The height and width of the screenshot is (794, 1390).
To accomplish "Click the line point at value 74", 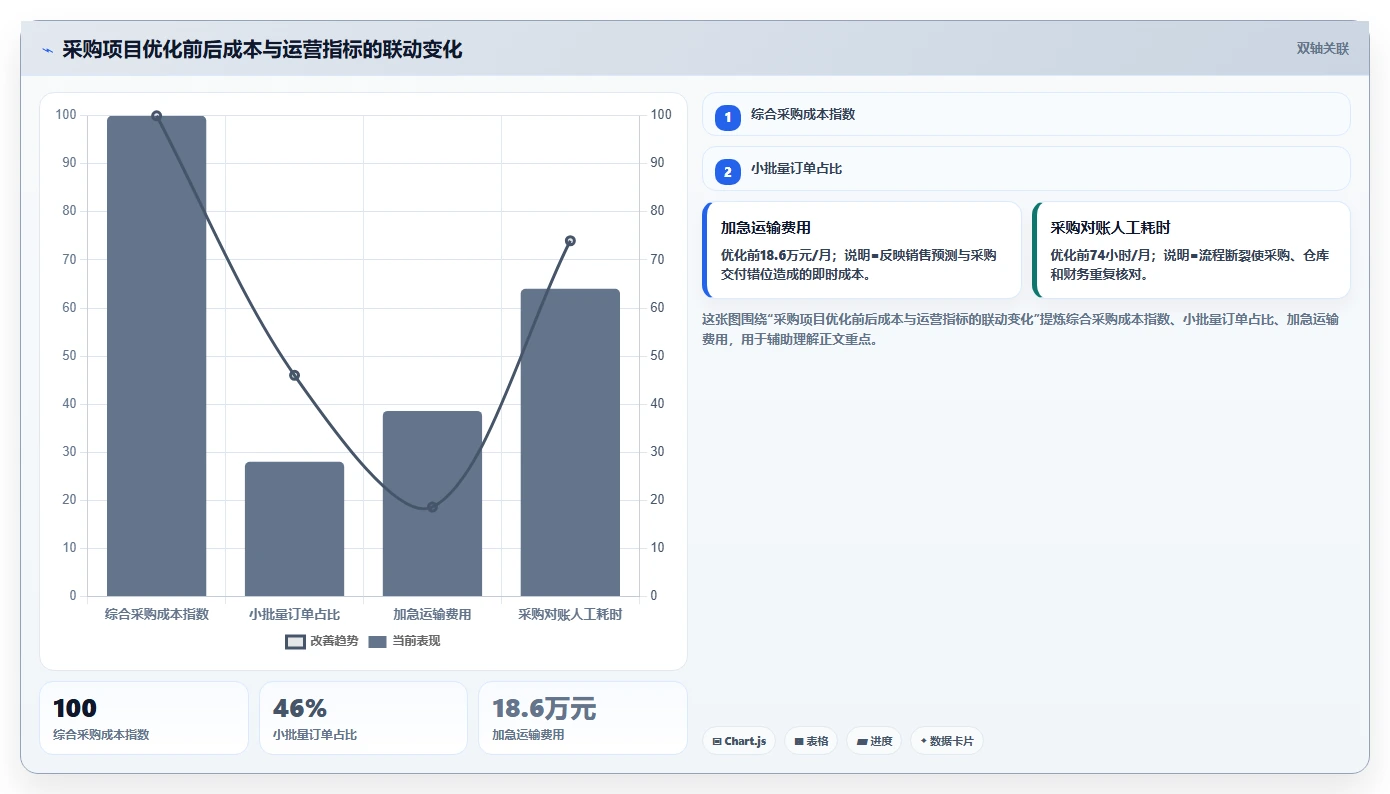I will 571,241.
